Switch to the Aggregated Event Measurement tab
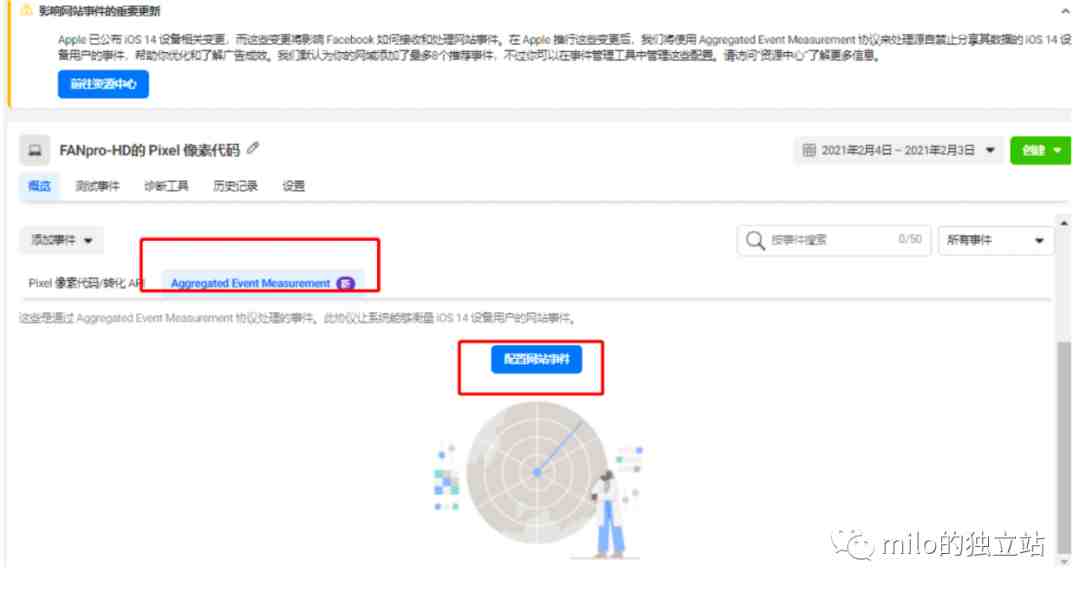This screenshot has height=592, width=1080. coord(262,283)
